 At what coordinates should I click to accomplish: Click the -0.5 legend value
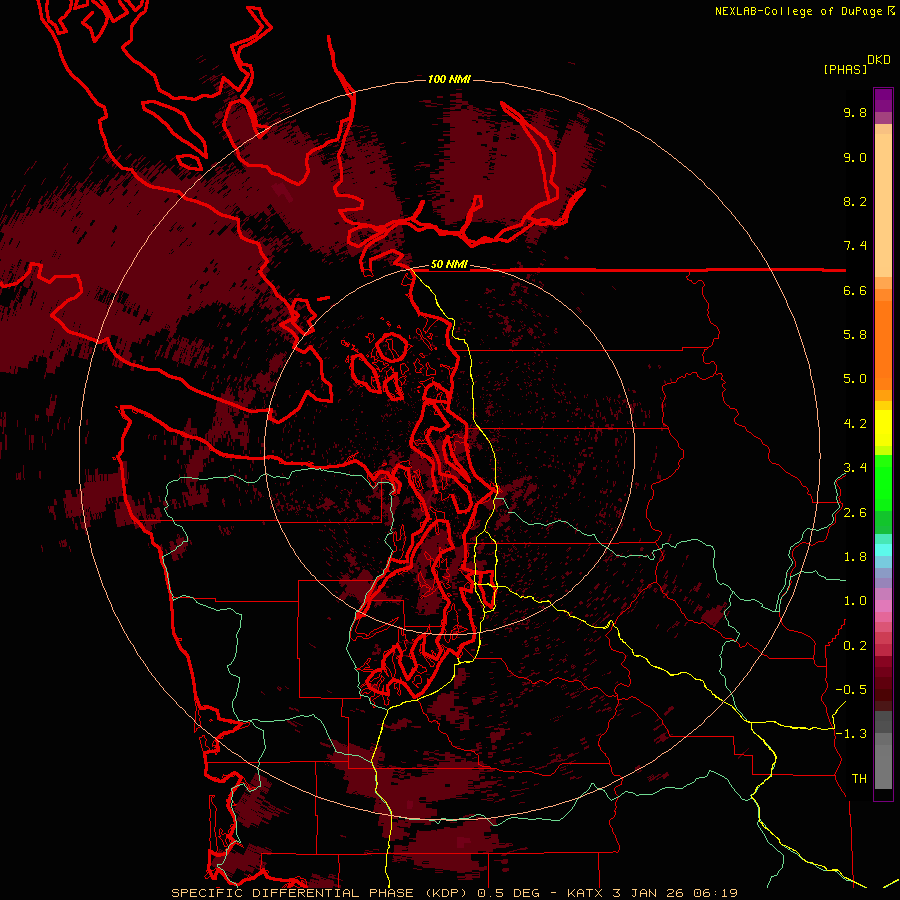[x=851, y=690]
